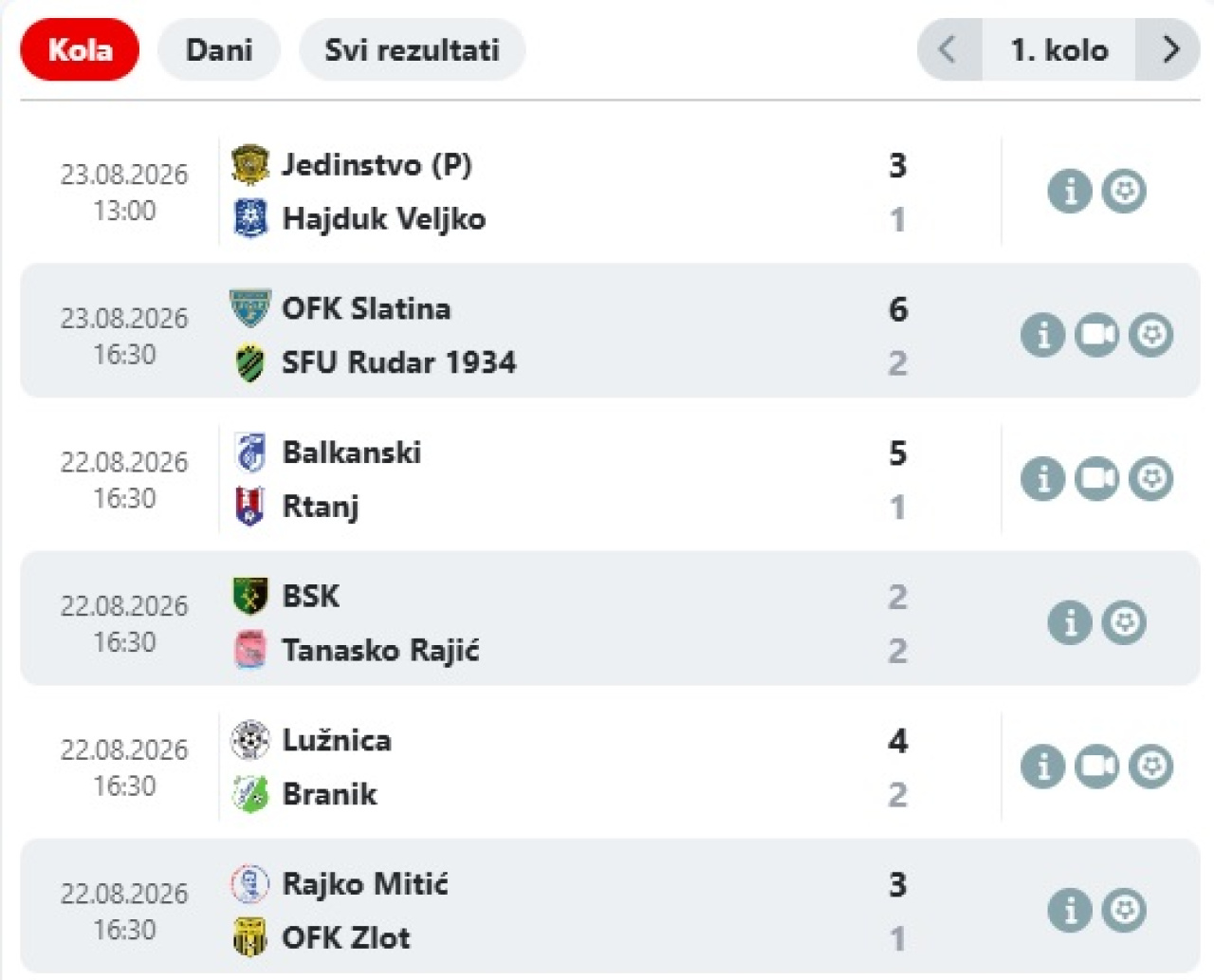1214x980 pixels.
Task: Go to next round with right arrow
Action: (x=1168, y=49)
